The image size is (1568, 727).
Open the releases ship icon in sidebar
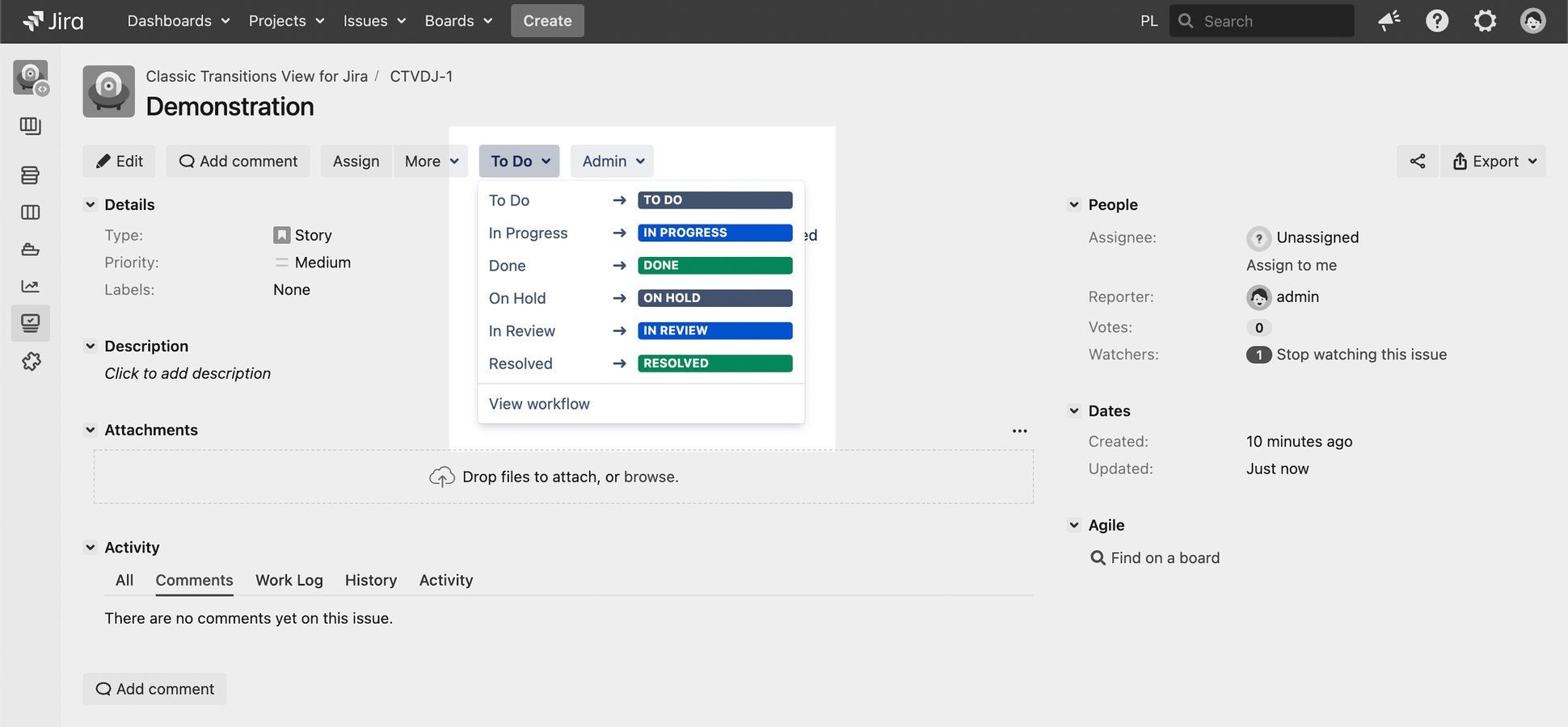click(x=31, y=250)
